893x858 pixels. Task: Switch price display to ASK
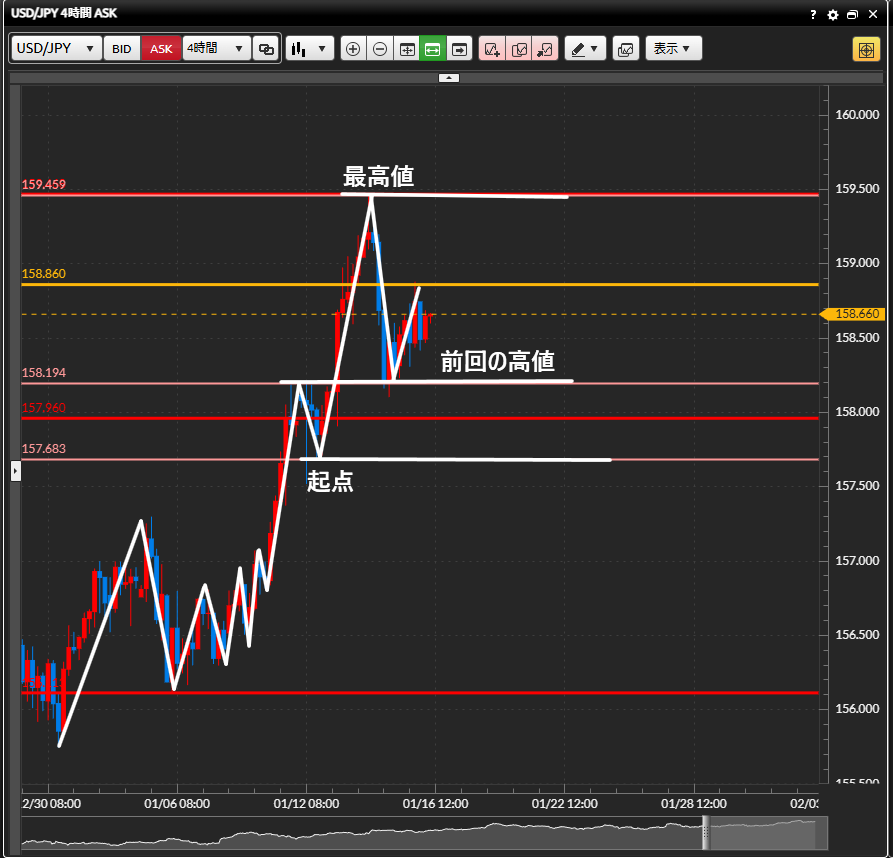[161, 49]
